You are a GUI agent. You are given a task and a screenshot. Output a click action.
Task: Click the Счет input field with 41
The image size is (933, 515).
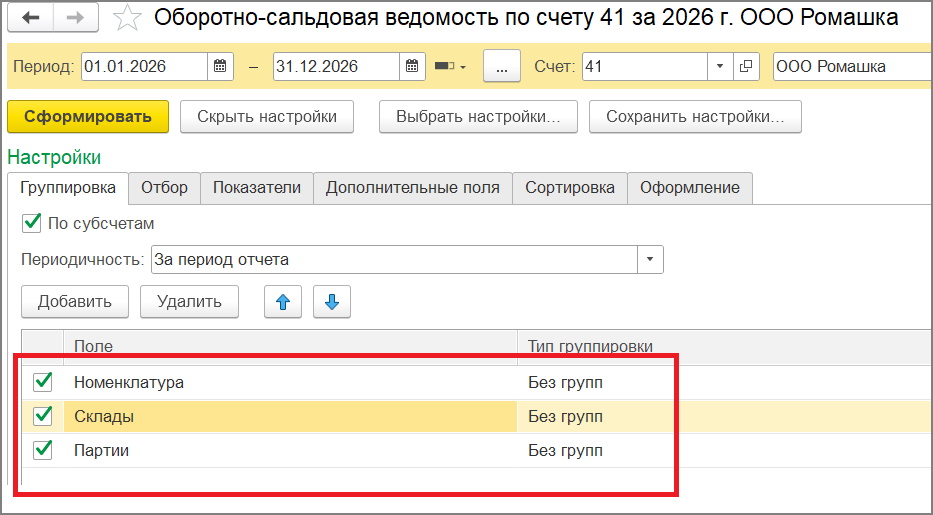(644, 66)
